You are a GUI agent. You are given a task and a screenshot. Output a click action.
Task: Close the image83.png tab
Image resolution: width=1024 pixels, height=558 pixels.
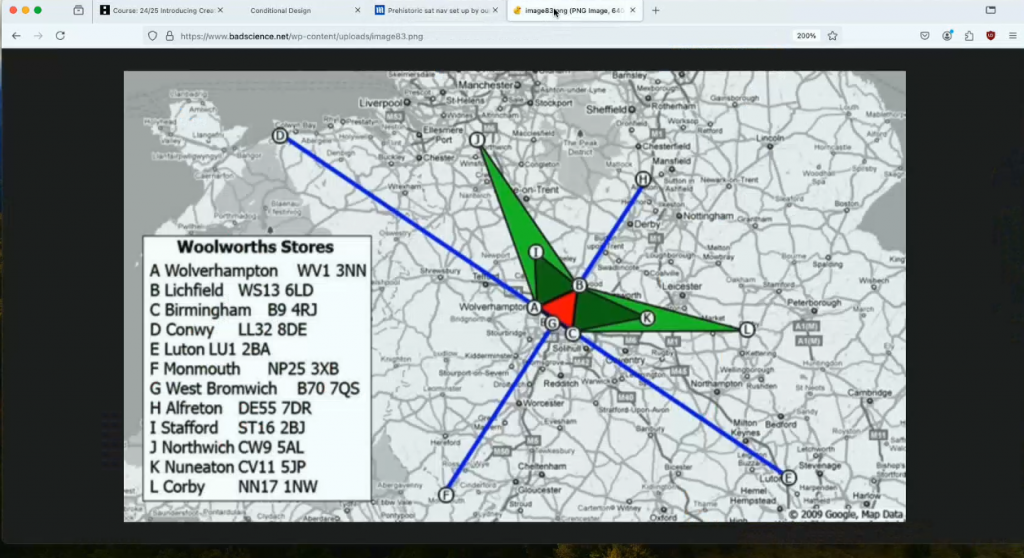click(634, 10)
